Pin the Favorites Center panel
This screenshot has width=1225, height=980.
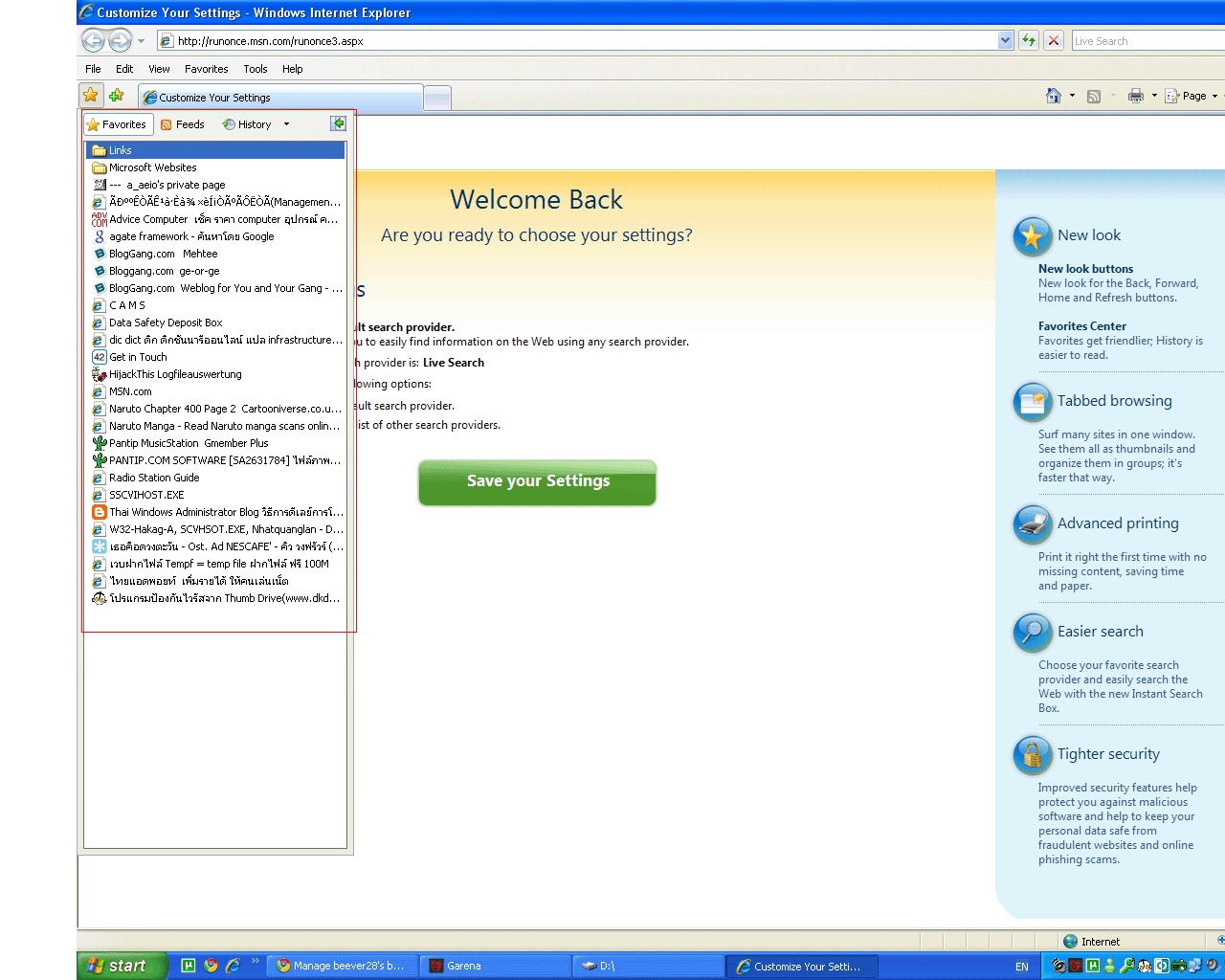pos(338,123)
